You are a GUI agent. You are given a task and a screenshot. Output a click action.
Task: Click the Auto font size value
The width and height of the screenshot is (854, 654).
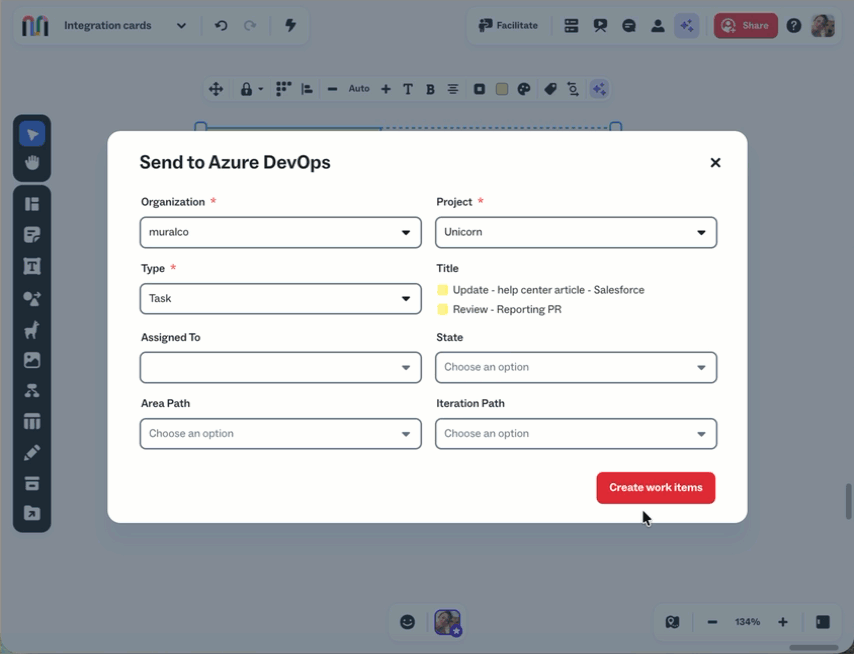(359, 88)
